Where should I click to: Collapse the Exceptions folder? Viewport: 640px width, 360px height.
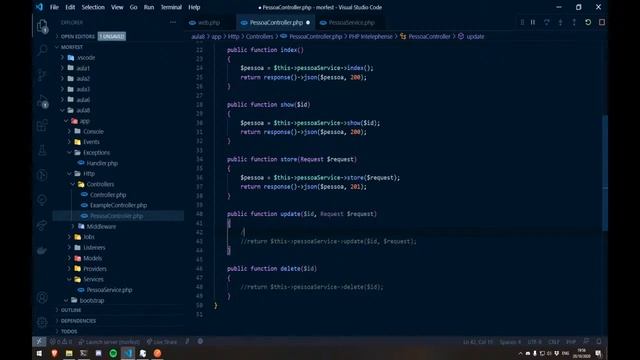[96, 153]
